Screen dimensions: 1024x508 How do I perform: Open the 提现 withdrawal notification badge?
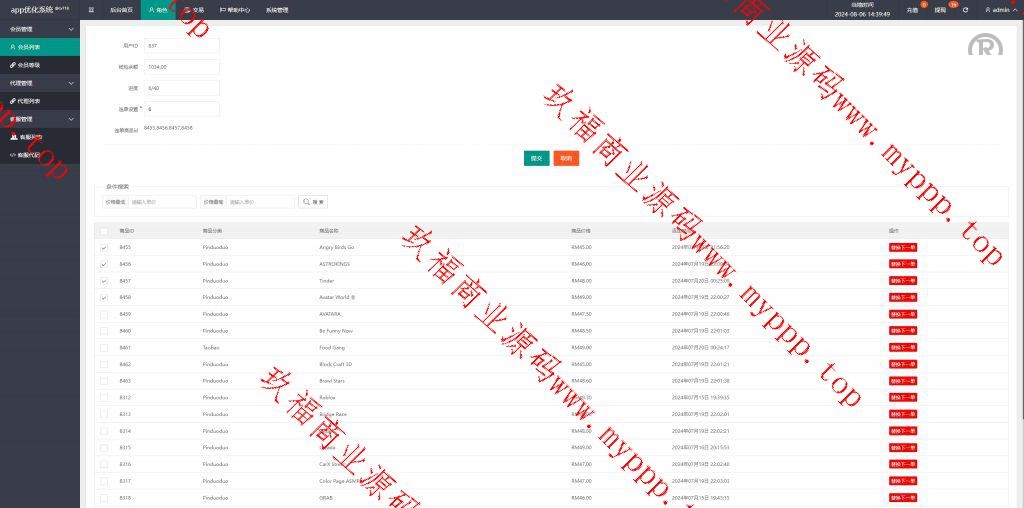pos(940,9)
